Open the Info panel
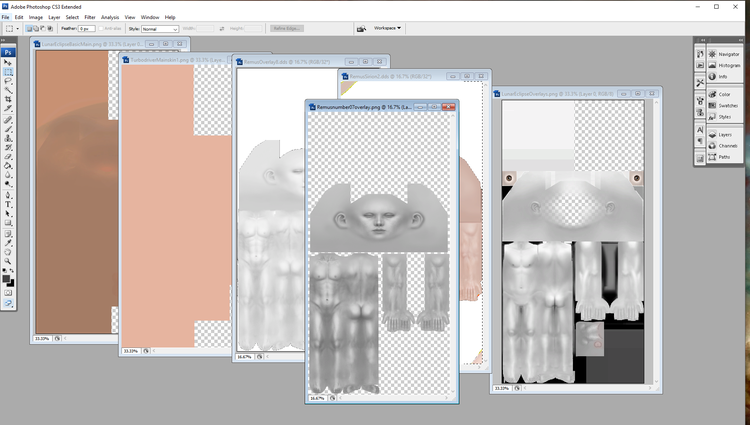The width and height of the screenshot is (750, 425). [724, 76]
